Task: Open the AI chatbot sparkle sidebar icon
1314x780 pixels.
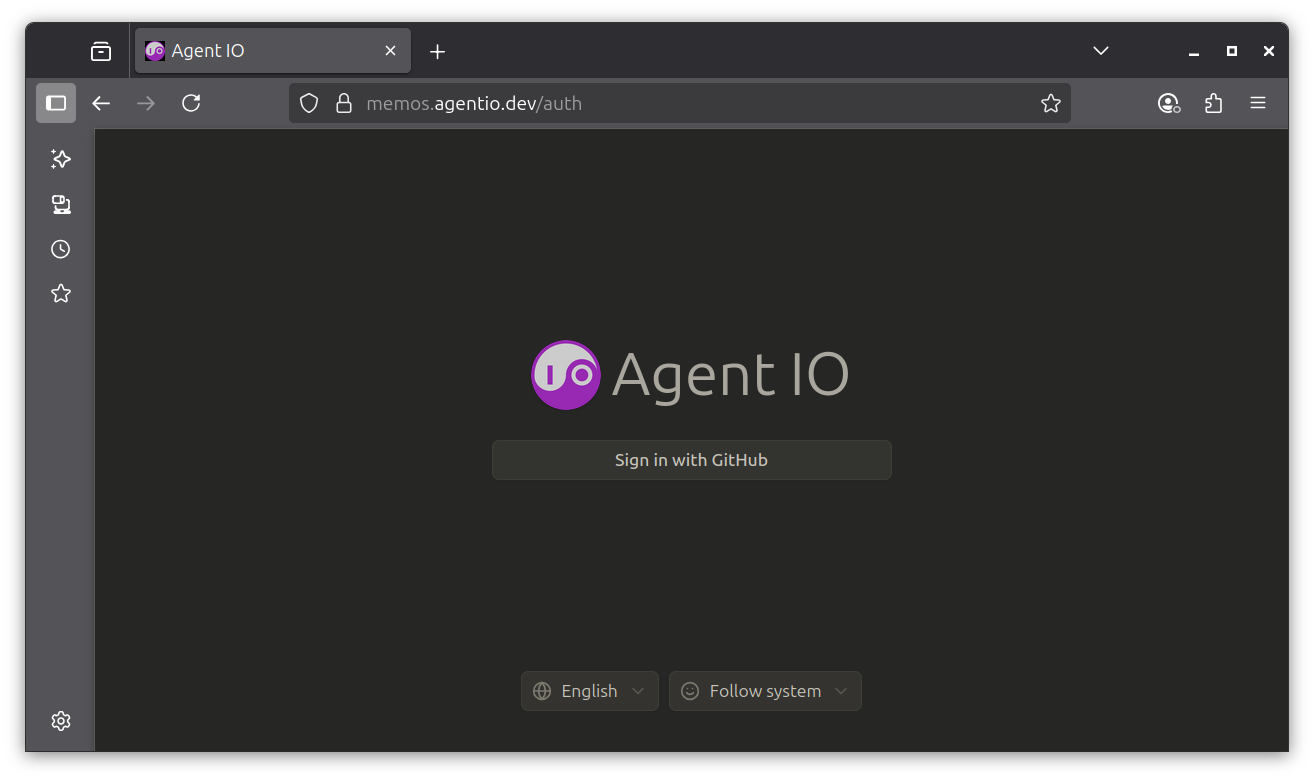Action: click(61, 159)
